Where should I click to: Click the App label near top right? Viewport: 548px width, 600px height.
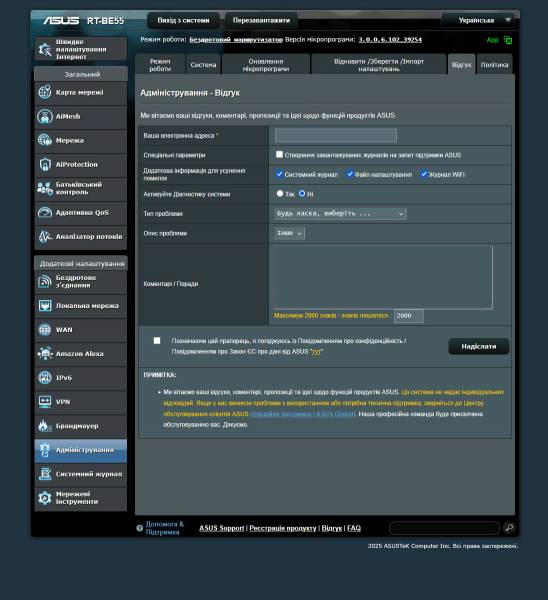click(493, 40)
